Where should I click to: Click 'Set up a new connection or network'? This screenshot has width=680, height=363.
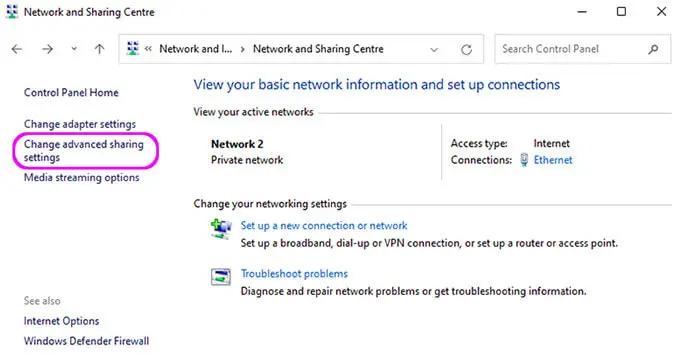[x=324, y=226]
